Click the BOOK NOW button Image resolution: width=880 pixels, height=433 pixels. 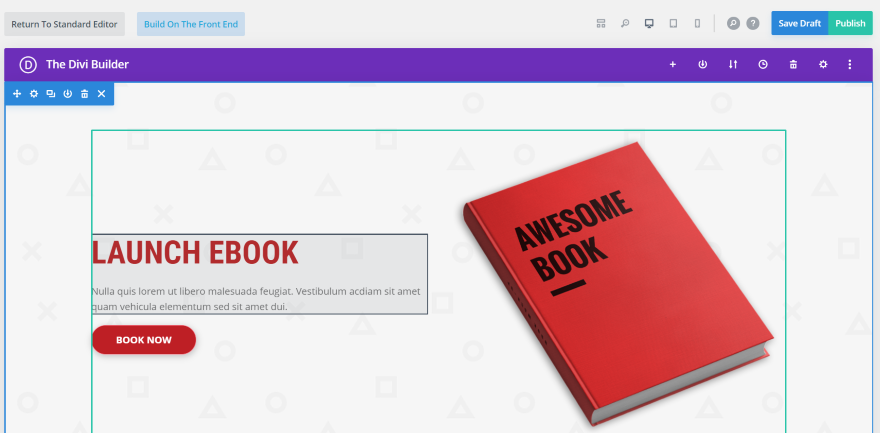[144, 340]
